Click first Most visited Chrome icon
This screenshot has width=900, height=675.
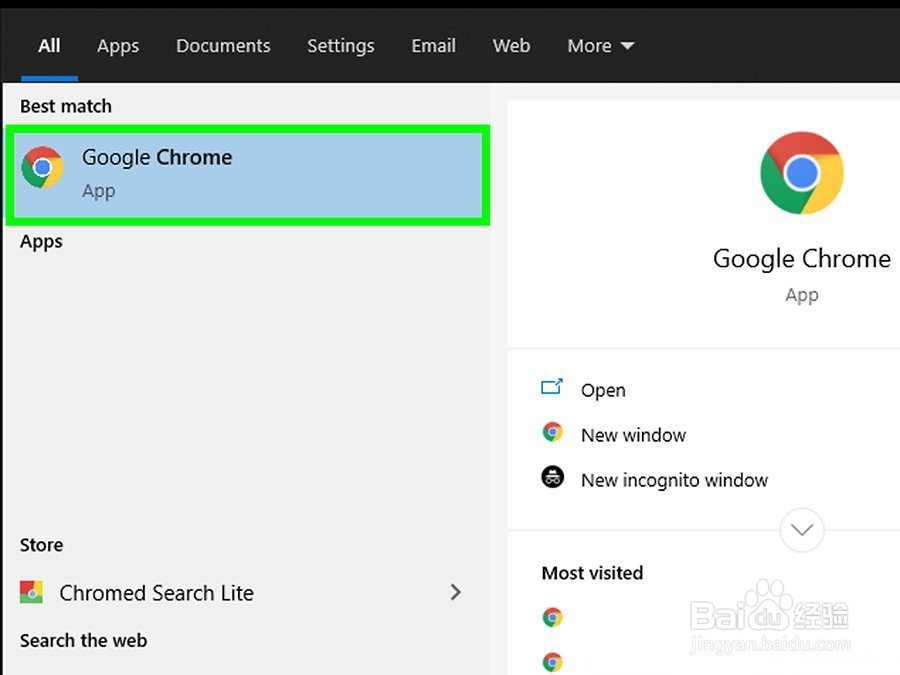tap(552, 618)
